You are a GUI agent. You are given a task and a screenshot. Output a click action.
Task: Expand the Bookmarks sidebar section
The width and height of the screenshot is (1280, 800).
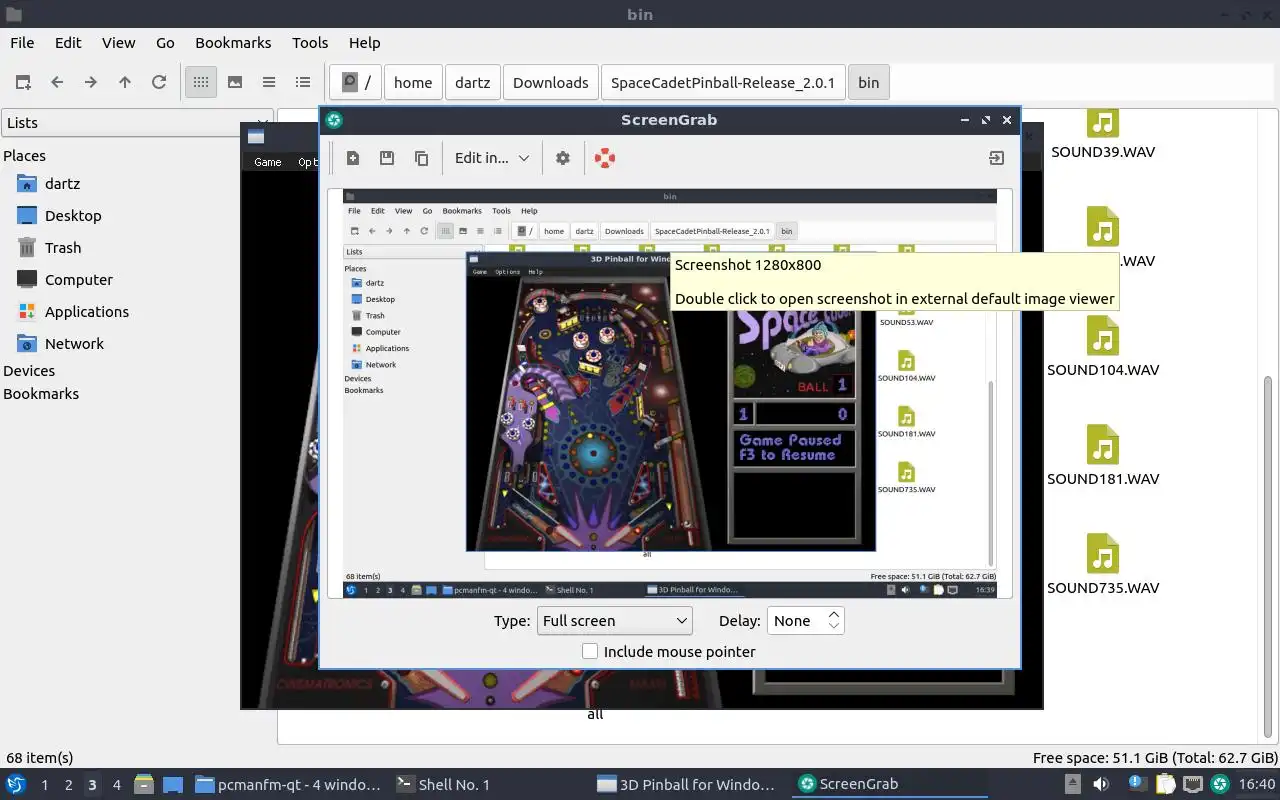click(x=41, y=394)
